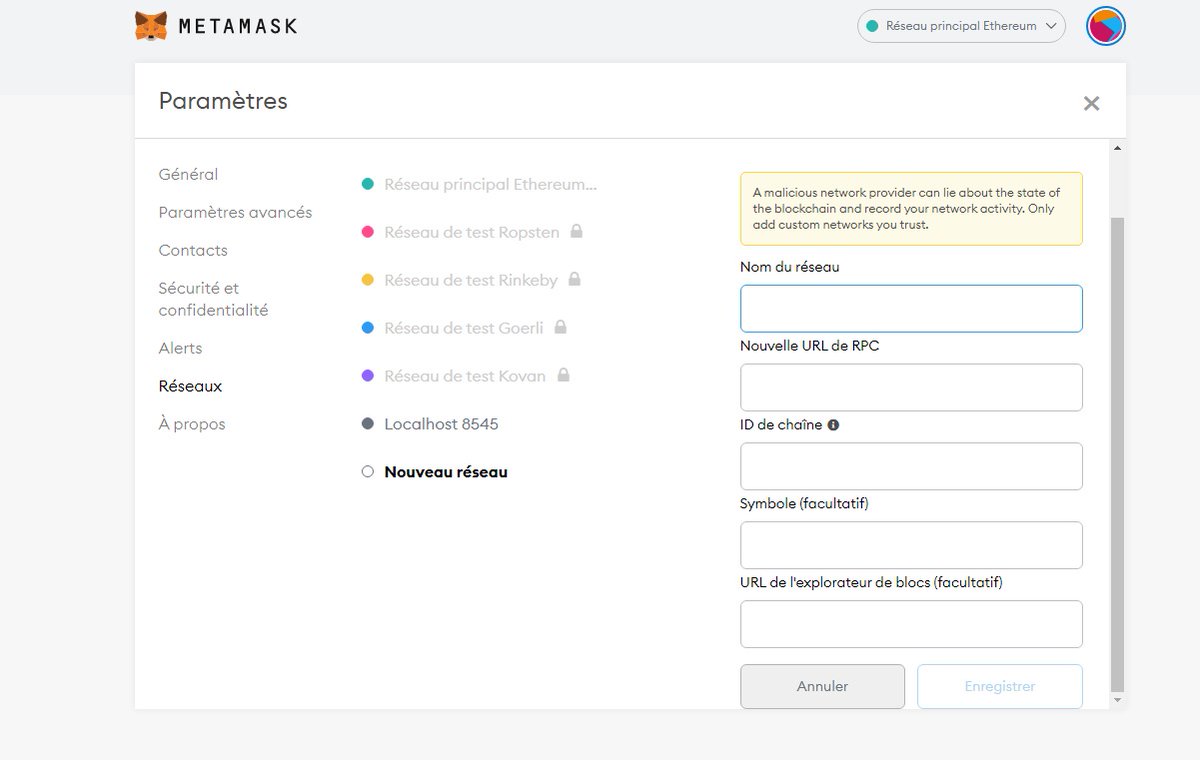Focus the Nom du réseau field
Screen dimensions: 1200x760
(x=911, y=308)
